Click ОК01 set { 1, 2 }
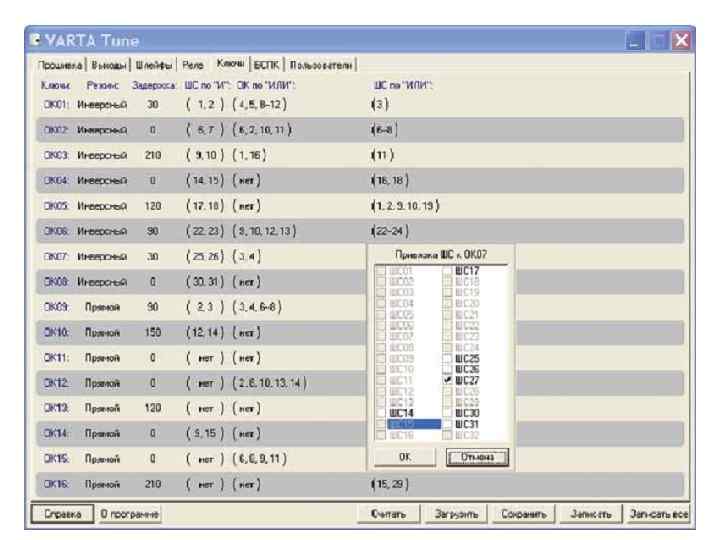This screenshot has width=720, height=540. [205, 105]
